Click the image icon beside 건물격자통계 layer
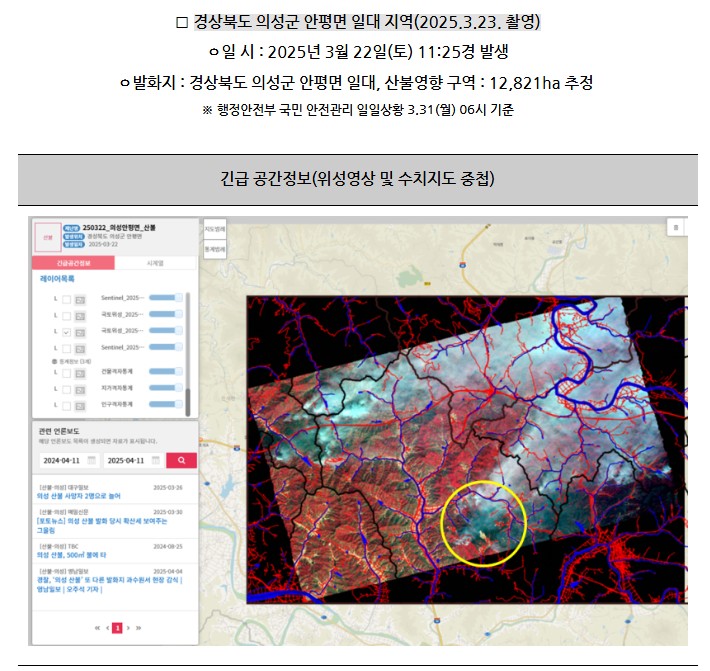710x671 pixels. (80, 372)
